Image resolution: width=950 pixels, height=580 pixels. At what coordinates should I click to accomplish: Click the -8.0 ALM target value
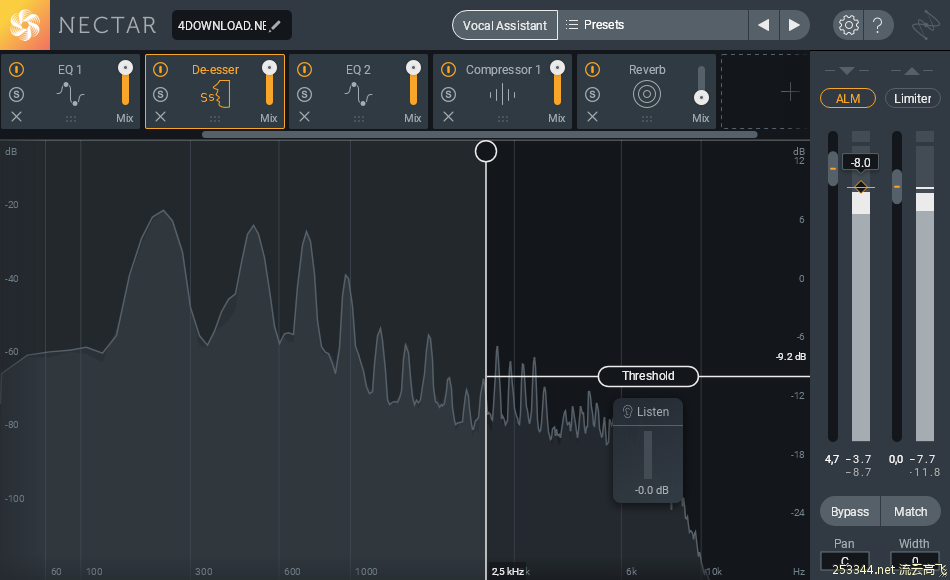(x=860, y=162)
